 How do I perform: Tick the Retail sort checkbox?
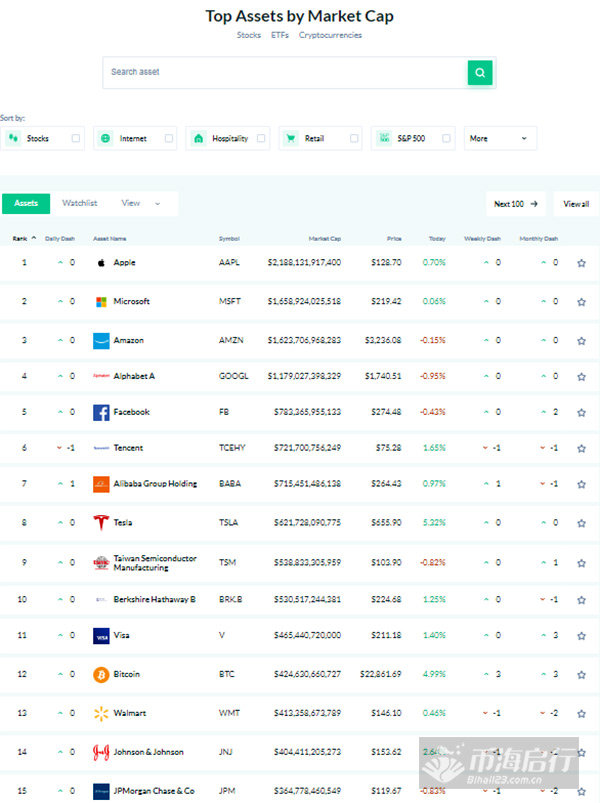354,138
